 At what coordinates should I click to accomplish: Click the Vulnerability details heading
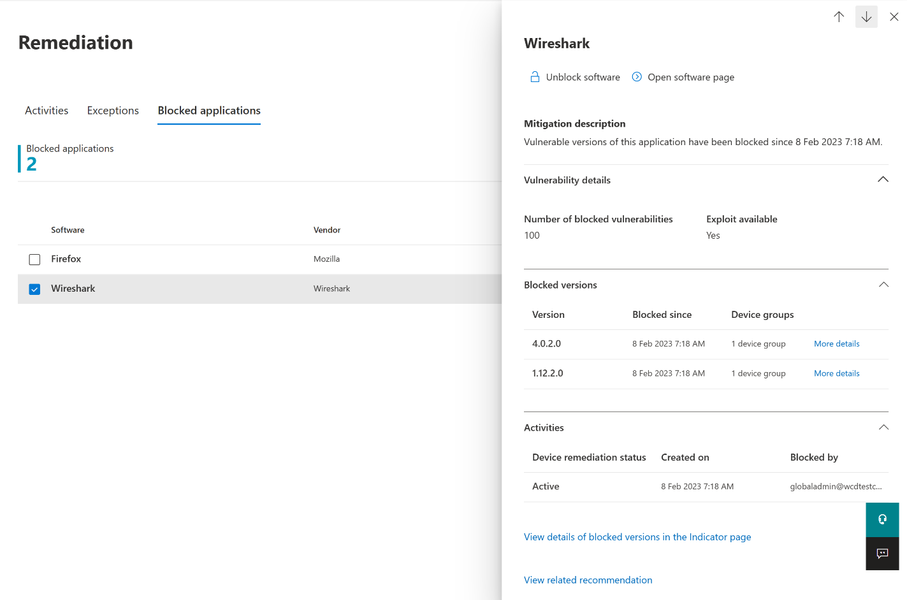click(567, 180)
